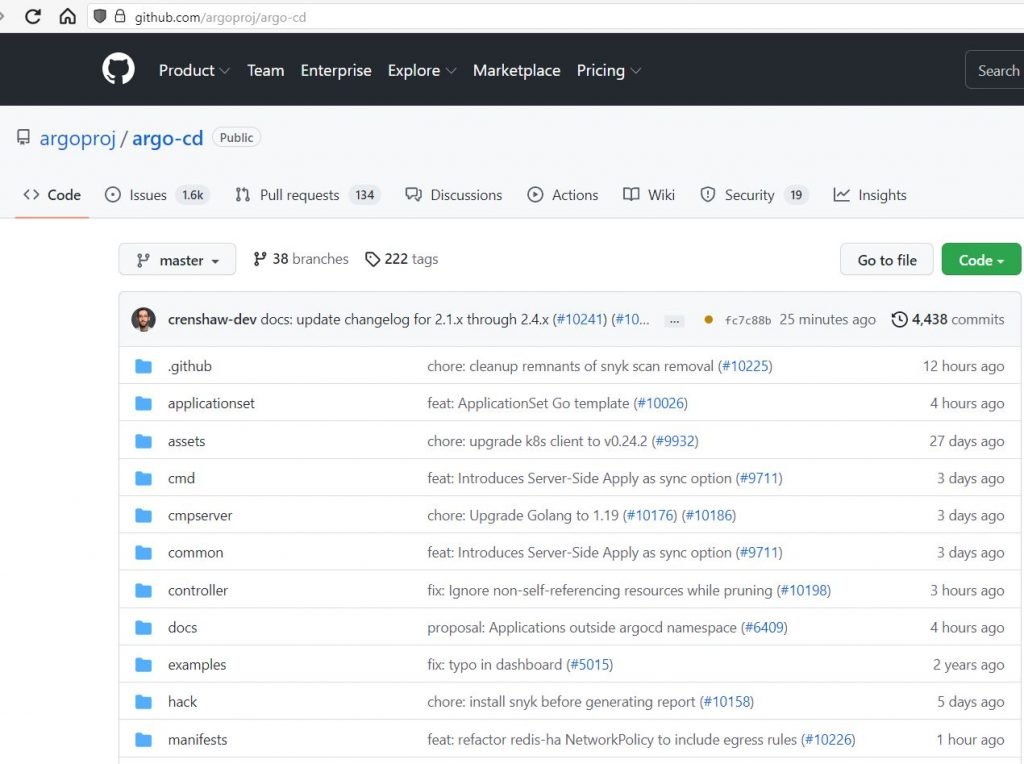Screen dimensions: 1024x764
Task: Switch to the Actions tab
Action: click(x=562, y=195)
